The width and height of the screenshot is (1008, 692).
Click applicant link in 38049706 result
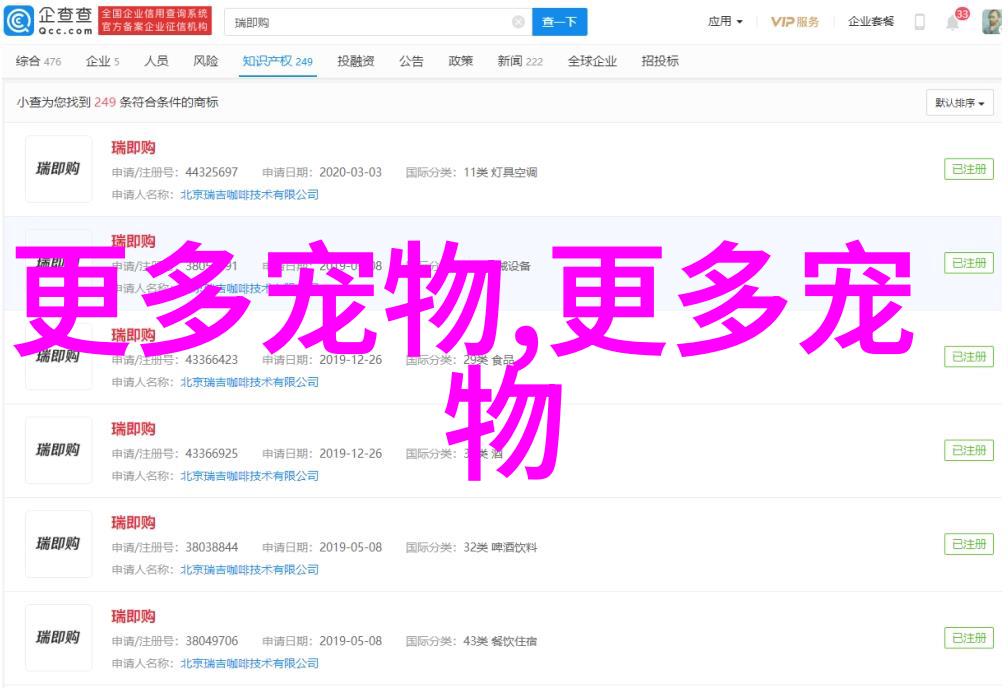coord(249,664)
